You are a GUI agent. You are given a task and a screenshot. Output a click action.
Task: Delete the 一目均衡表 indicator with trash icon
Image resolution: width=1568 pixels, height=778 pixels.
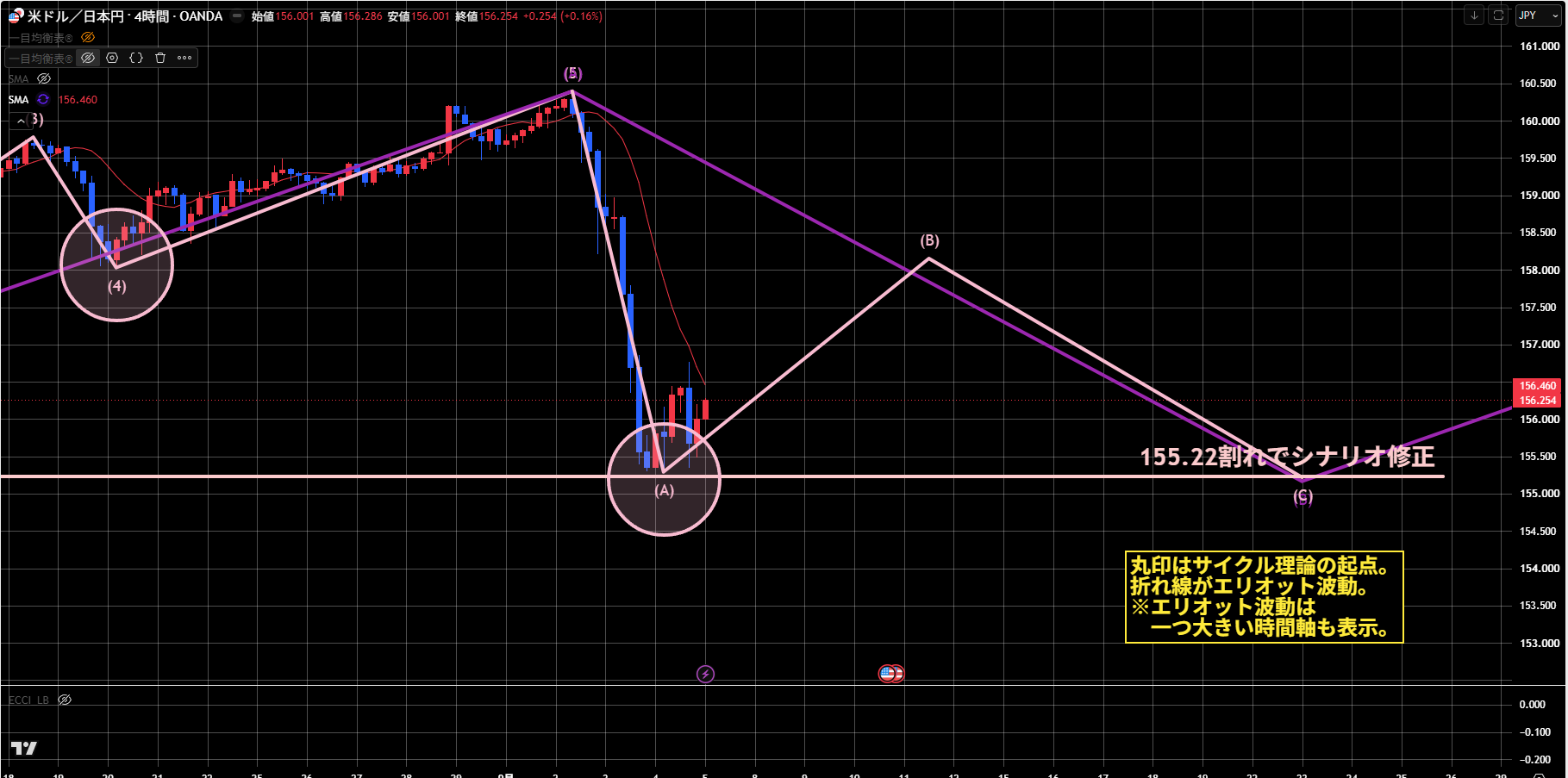click(x=160, y=58)
